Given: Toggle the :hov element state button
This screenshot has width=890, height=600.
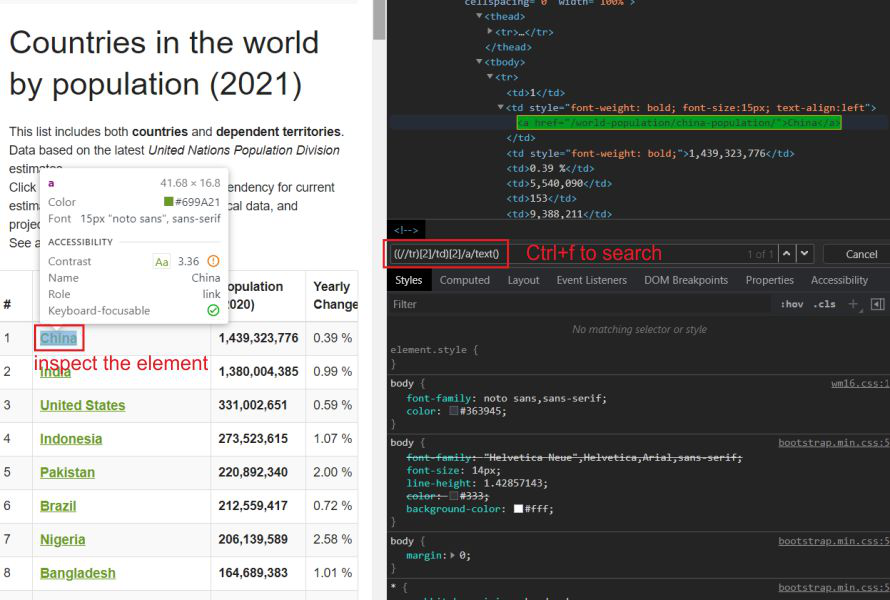Looking at the screenshot, I should [x=792, y=304].
